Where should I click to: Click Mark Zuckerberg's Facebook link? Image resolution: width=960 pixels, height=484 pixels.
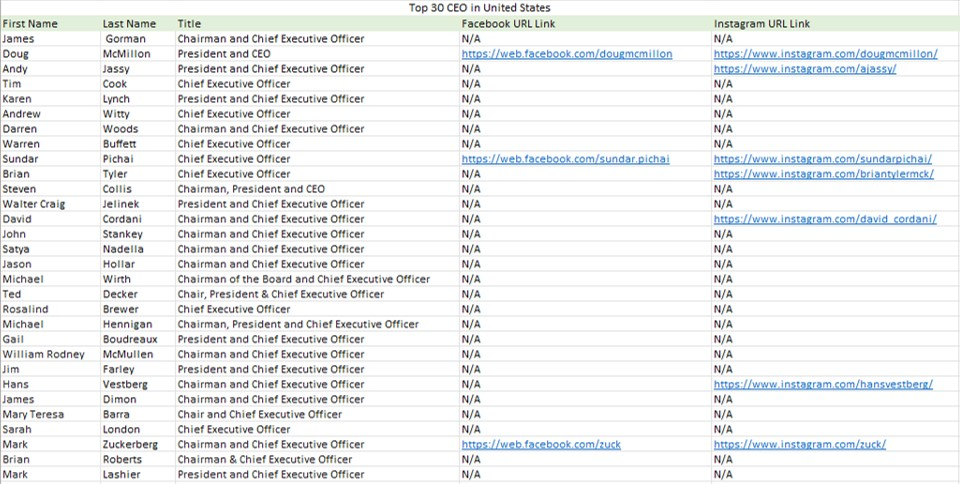pos(540,444)
